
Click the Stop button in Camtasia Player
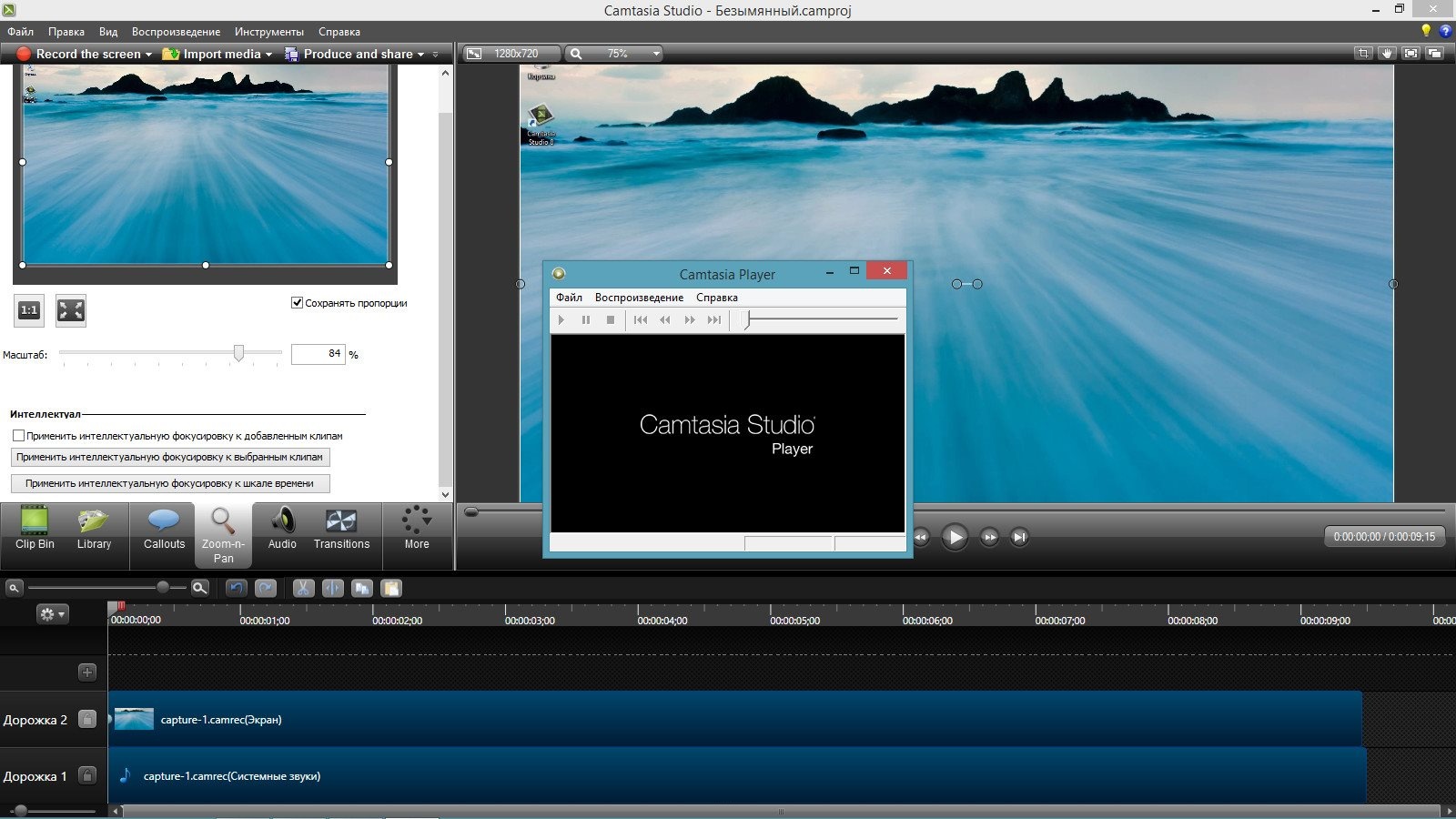(x=611, y=319)
